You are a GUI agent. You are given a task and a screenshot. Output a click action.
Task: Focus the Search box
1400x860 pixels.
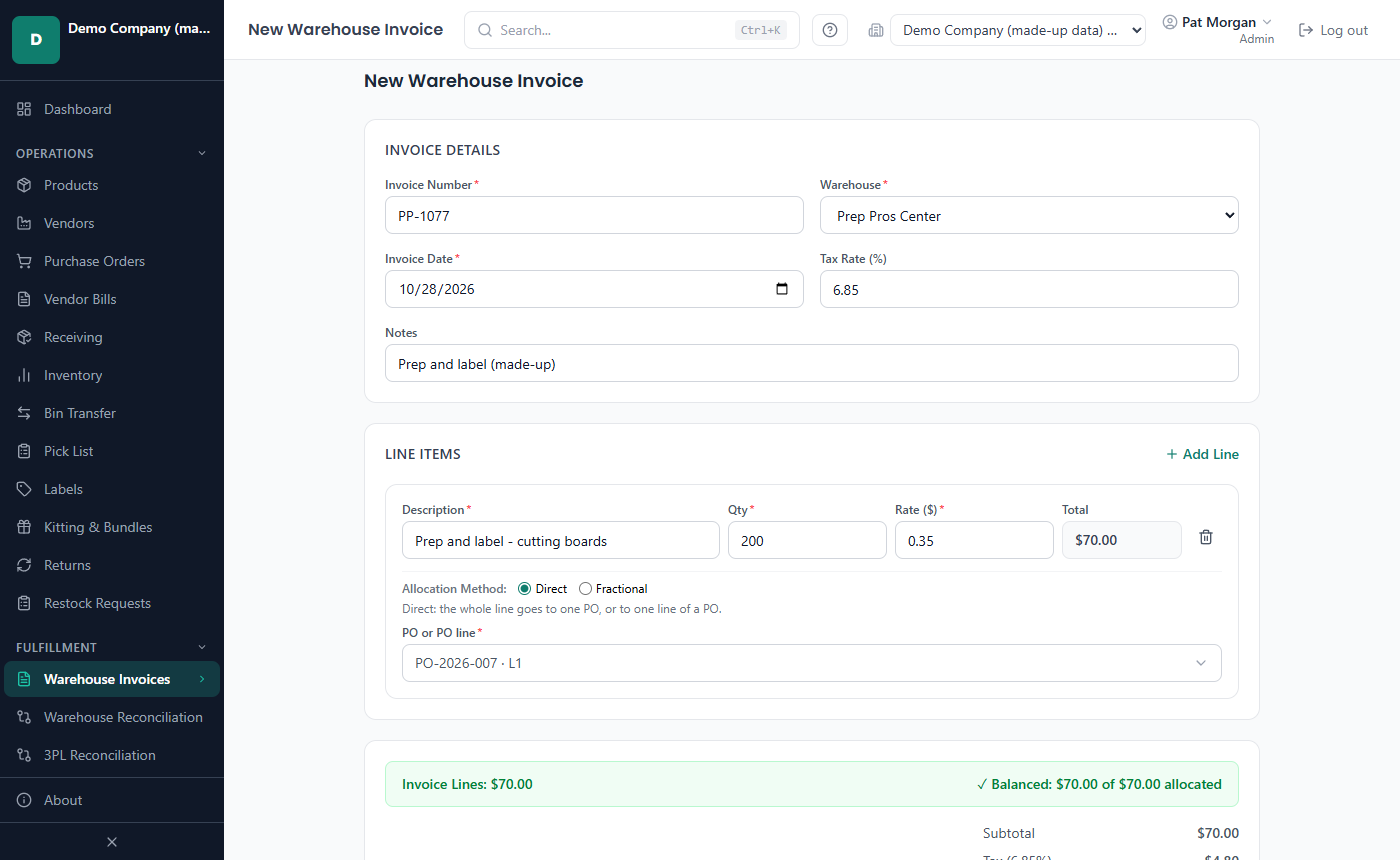click(x=632, y=30)
